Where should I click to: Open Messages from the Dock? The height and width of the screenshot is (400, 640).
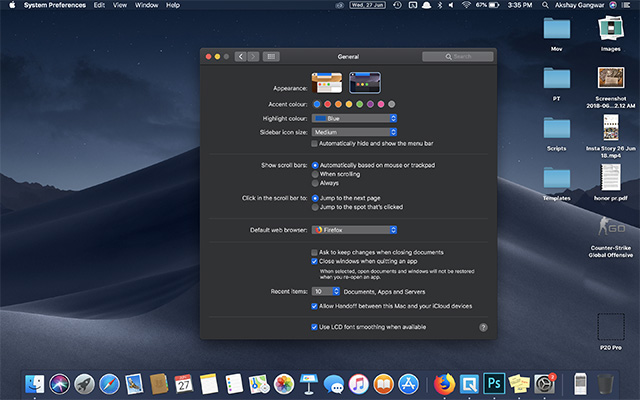point(333,384)
